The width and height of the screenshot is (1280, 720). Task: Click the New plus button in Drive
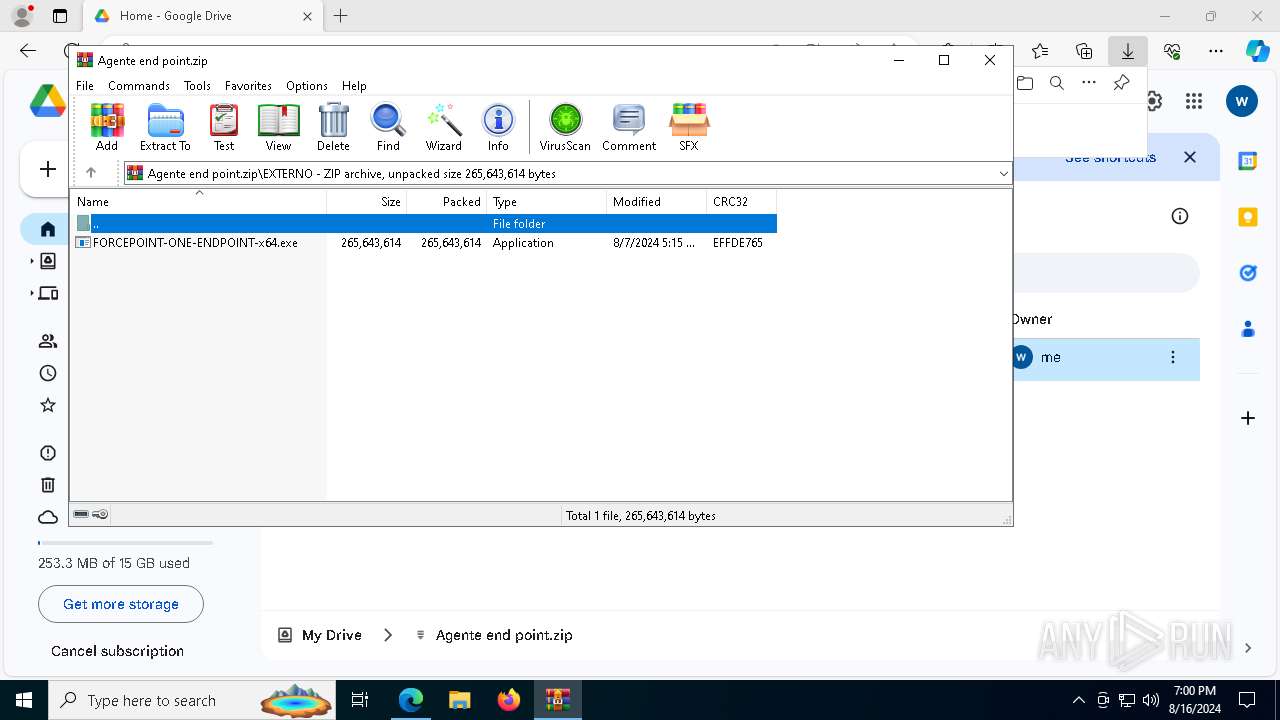pos(48,169)
